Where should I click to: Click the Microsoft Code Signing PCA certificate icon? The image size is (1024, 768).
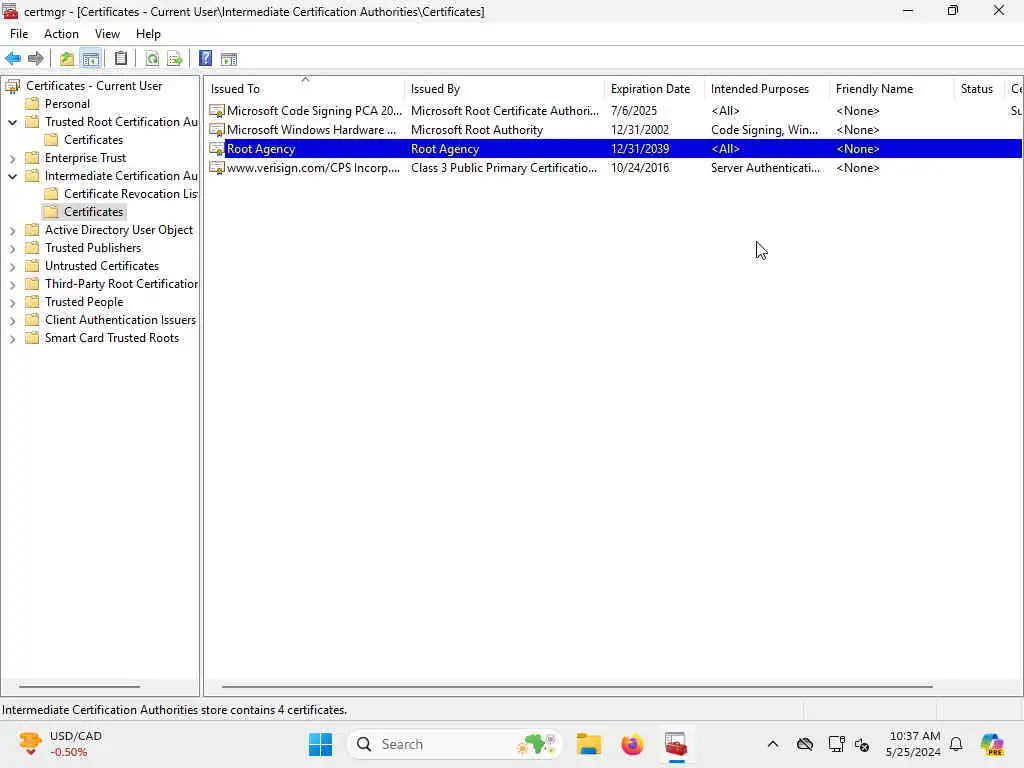coord(217,111)
